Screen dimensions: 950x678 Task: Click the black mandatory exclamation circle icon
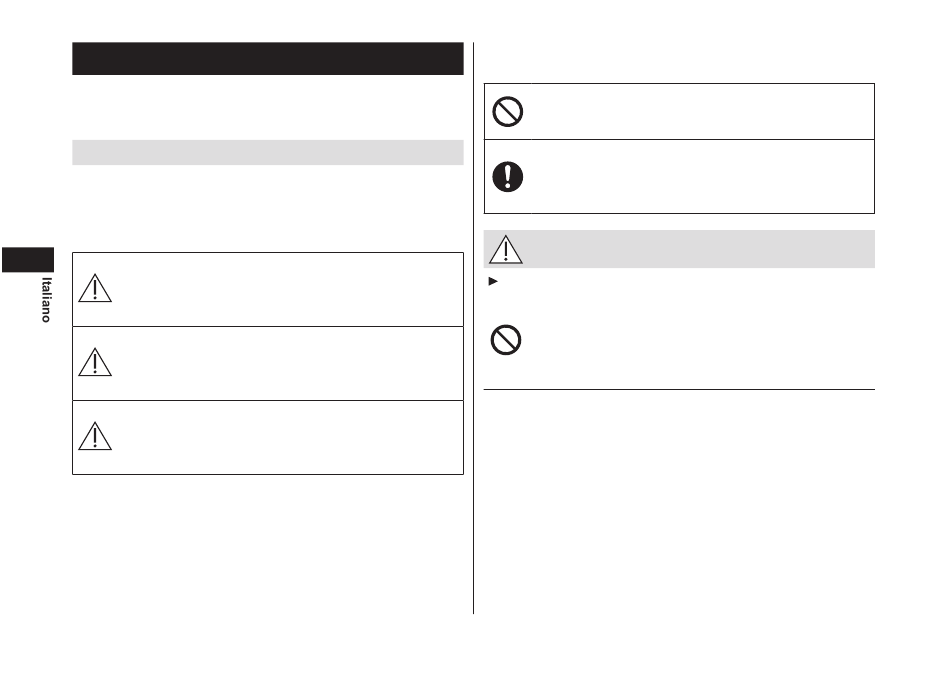coord(508,177)
